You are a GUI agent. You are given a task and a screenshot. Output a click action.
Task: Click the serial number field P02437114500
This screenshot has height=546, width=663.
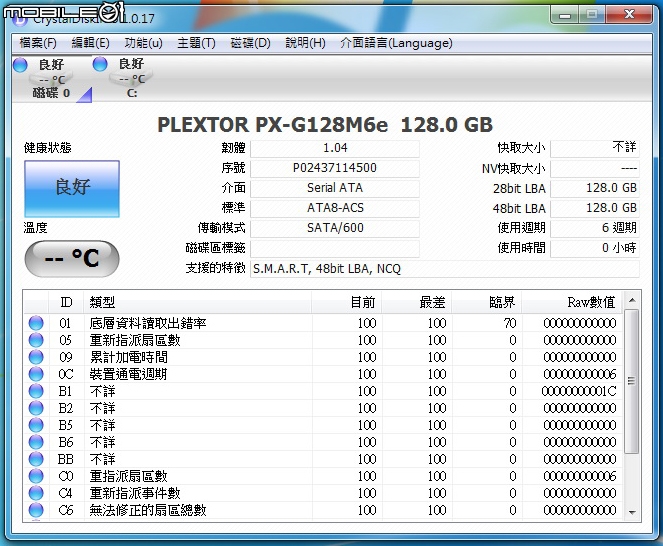(x=335, y=168)
